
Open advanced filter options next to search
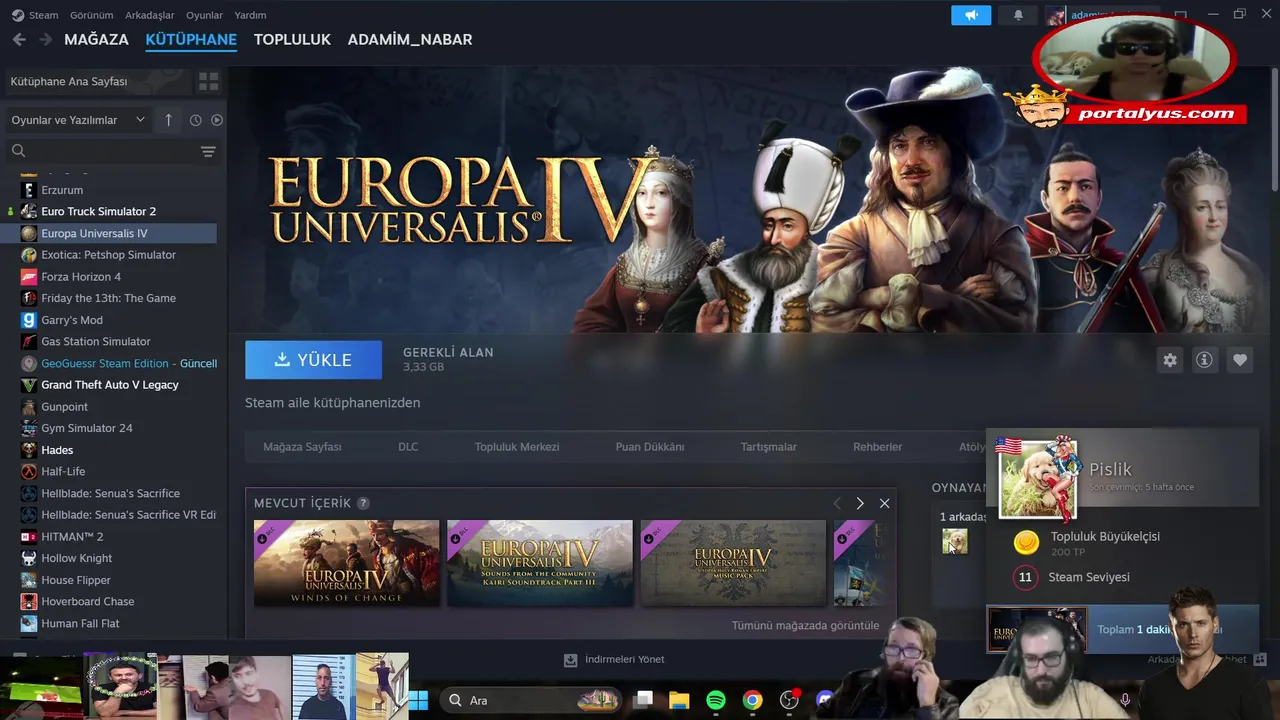pos(208,151)
